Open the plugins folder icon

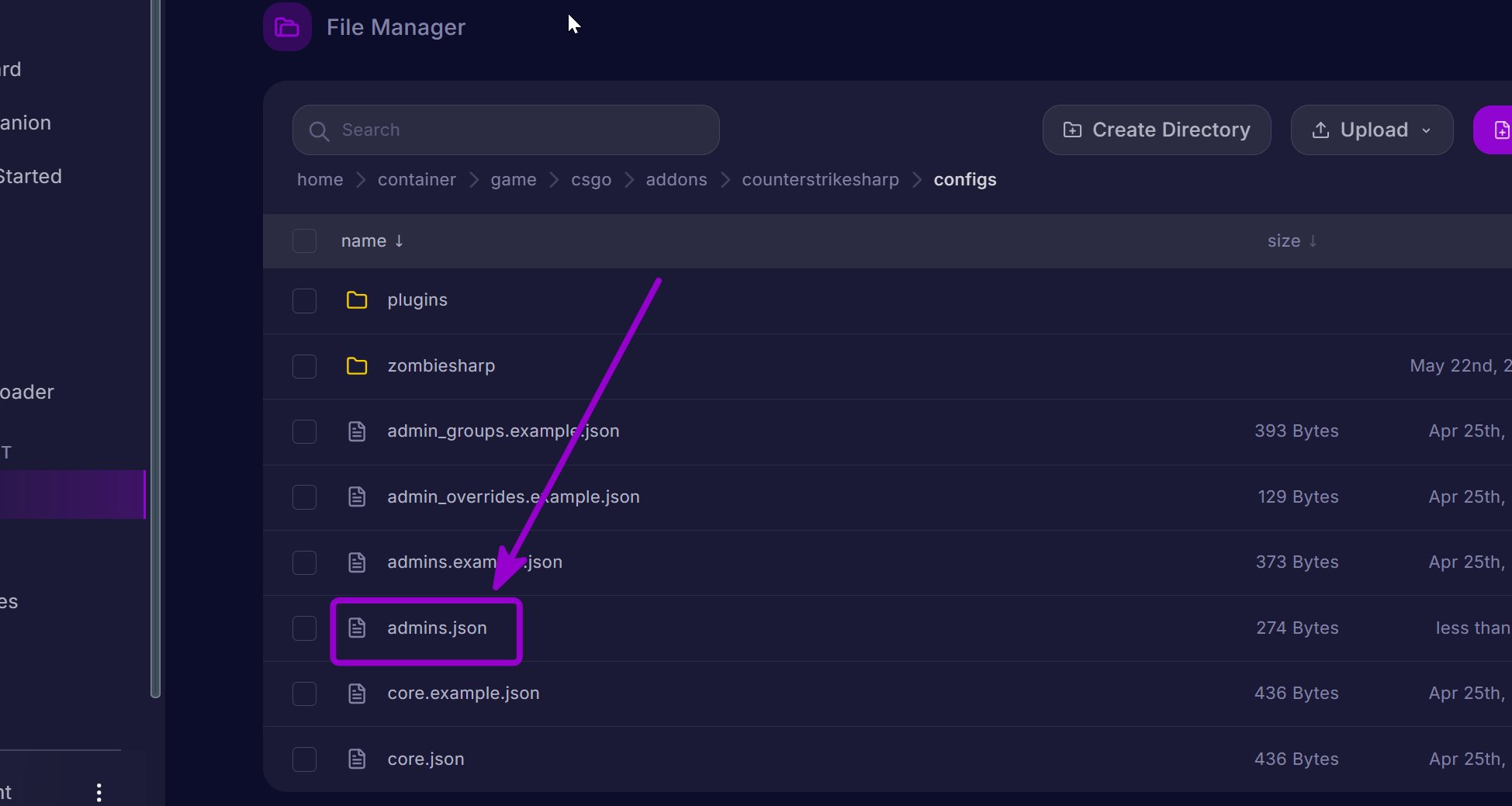(x=357, y=300)
